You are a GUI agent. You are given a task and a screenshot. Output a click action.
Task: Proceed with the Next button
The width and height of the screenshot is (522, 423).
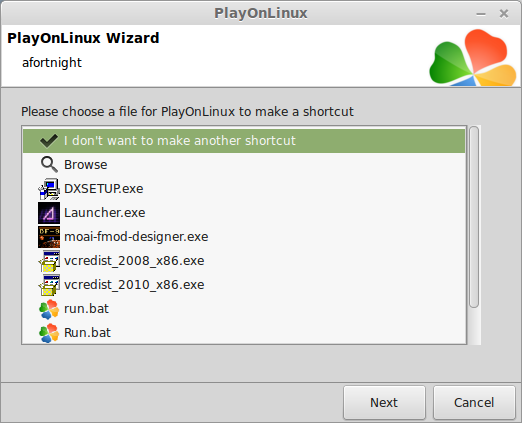(384, 402)
